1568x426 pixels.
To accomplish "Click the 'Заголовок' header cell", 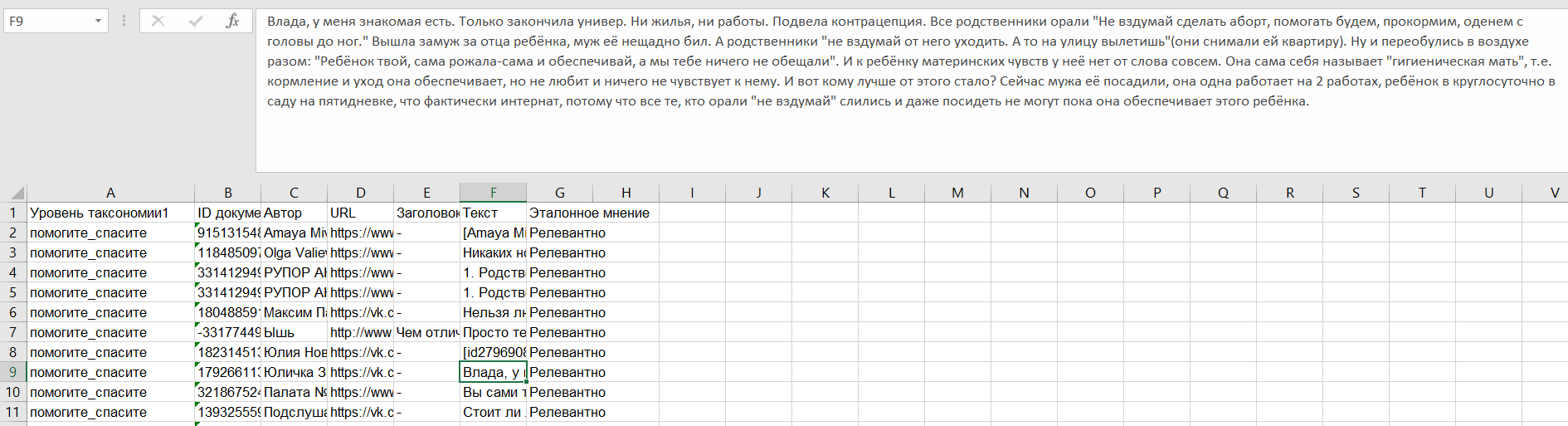I will tap(427, 213).
